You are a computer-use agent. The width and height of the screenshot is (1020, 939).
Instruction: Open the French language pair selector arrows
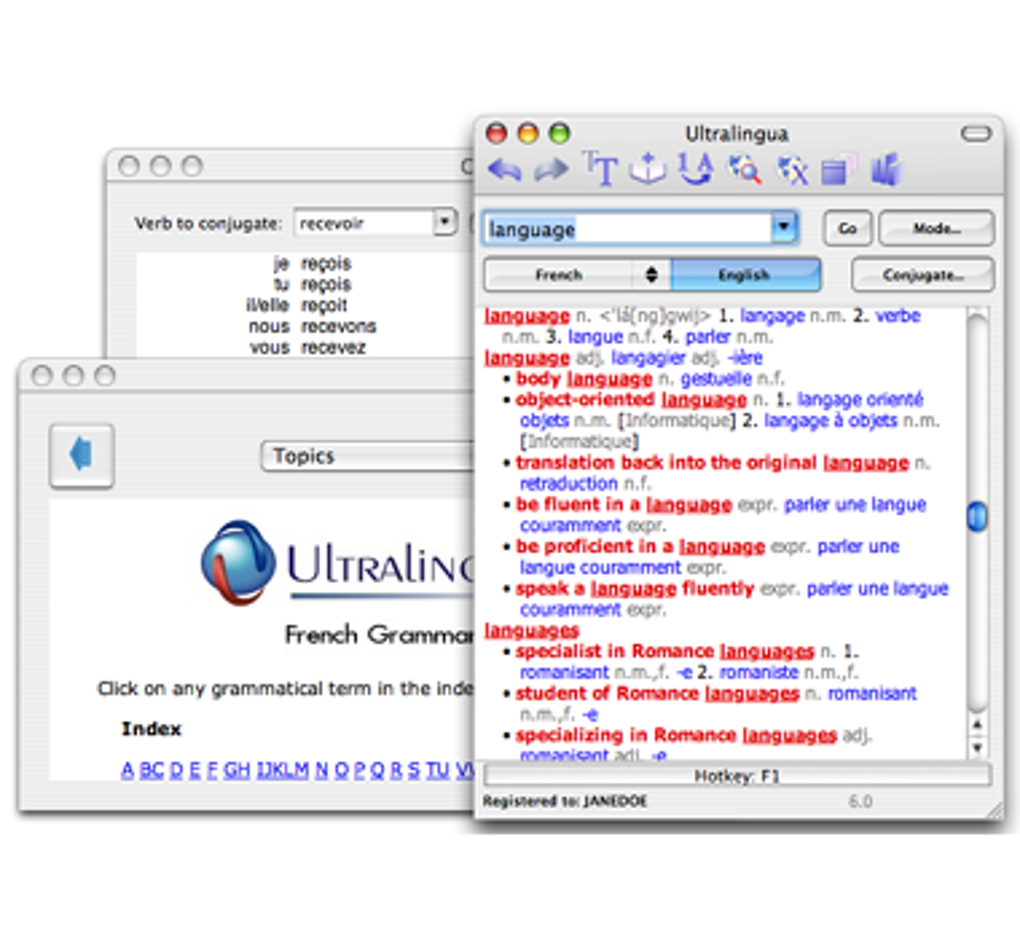(x=651, y=275)
